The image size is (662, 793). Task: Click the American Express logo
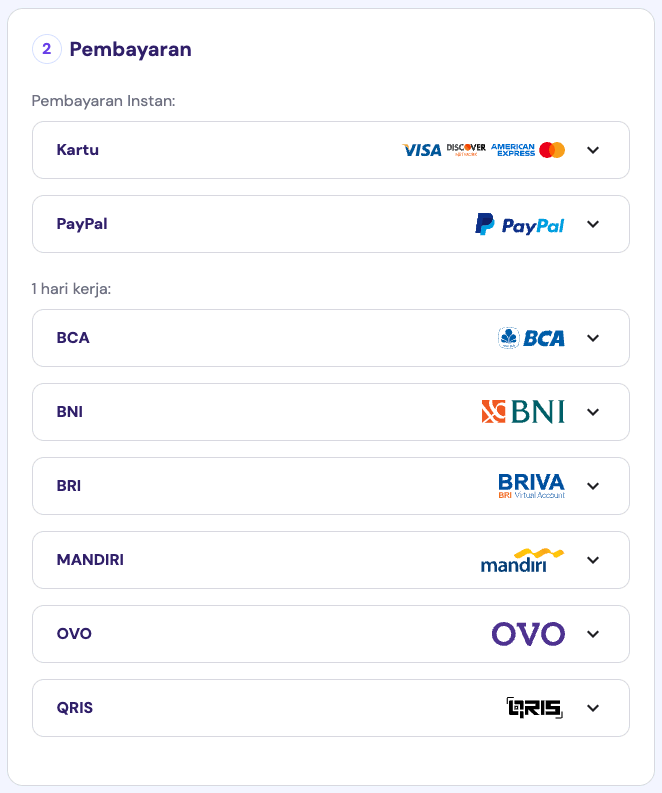(x=512, y=150)
